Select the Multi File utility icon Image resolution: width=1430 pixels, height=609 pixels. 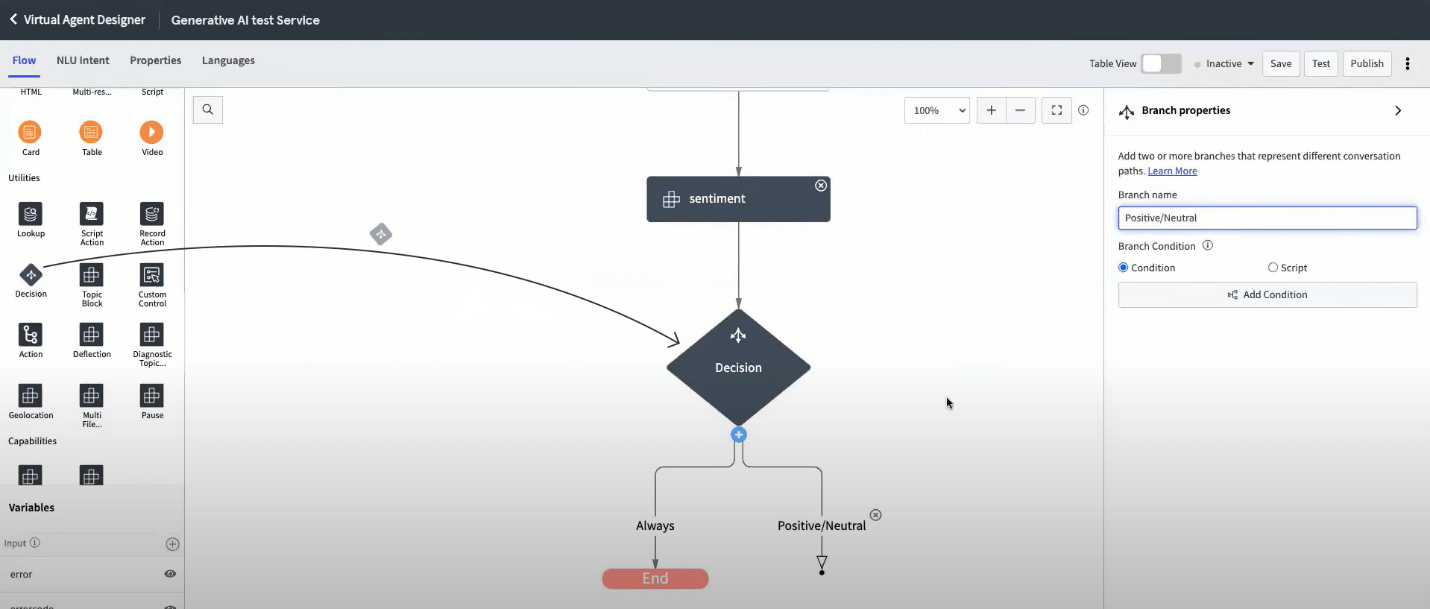(x=91, y=396)
